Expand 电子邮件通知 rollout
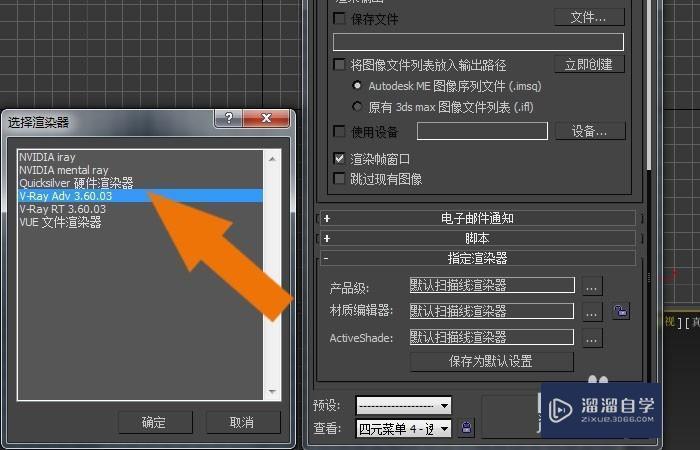The height and width of the screenshot is (450, 700). [x=478, y=218]
